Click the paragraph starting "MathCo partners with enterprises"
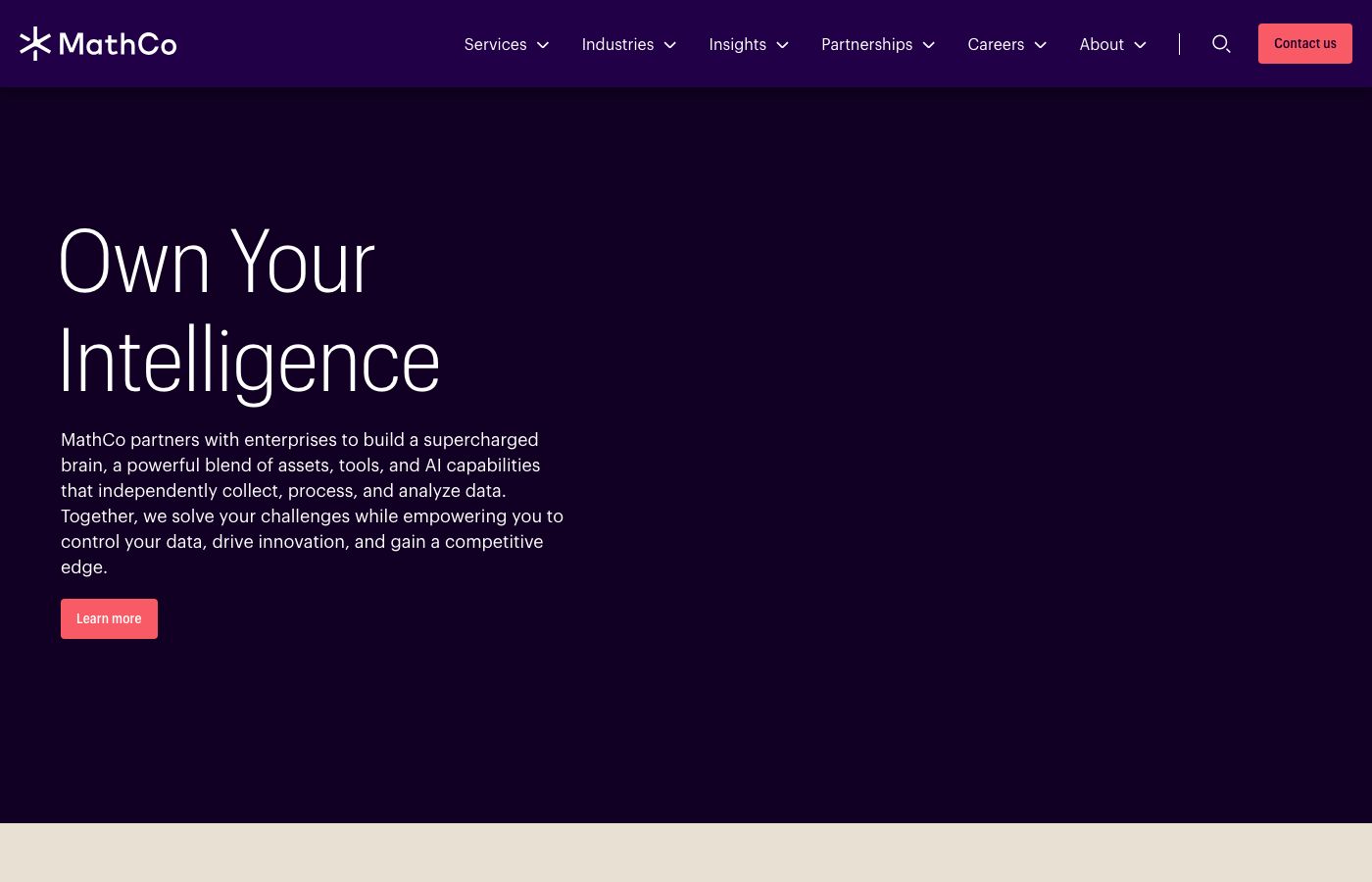 click(313, 503)
